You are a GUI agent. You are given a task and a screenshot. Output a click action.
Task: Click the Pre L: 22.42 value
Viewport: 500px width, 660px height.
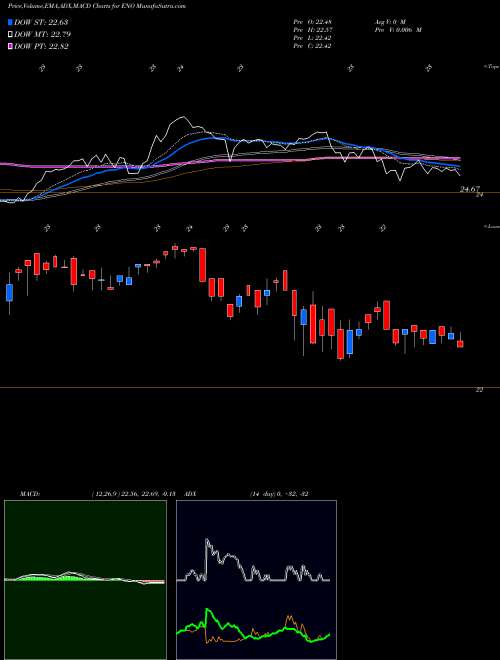point(312,38)
